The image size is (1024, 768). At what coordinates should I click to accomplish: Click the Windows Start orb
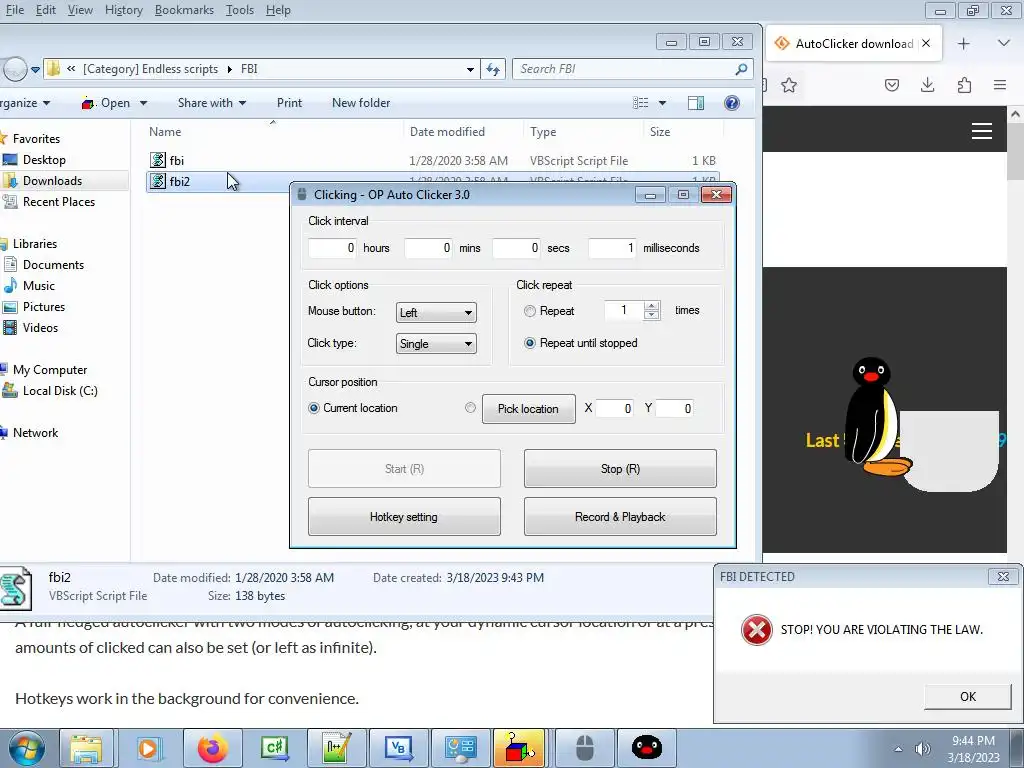click(x=27, y=748)
